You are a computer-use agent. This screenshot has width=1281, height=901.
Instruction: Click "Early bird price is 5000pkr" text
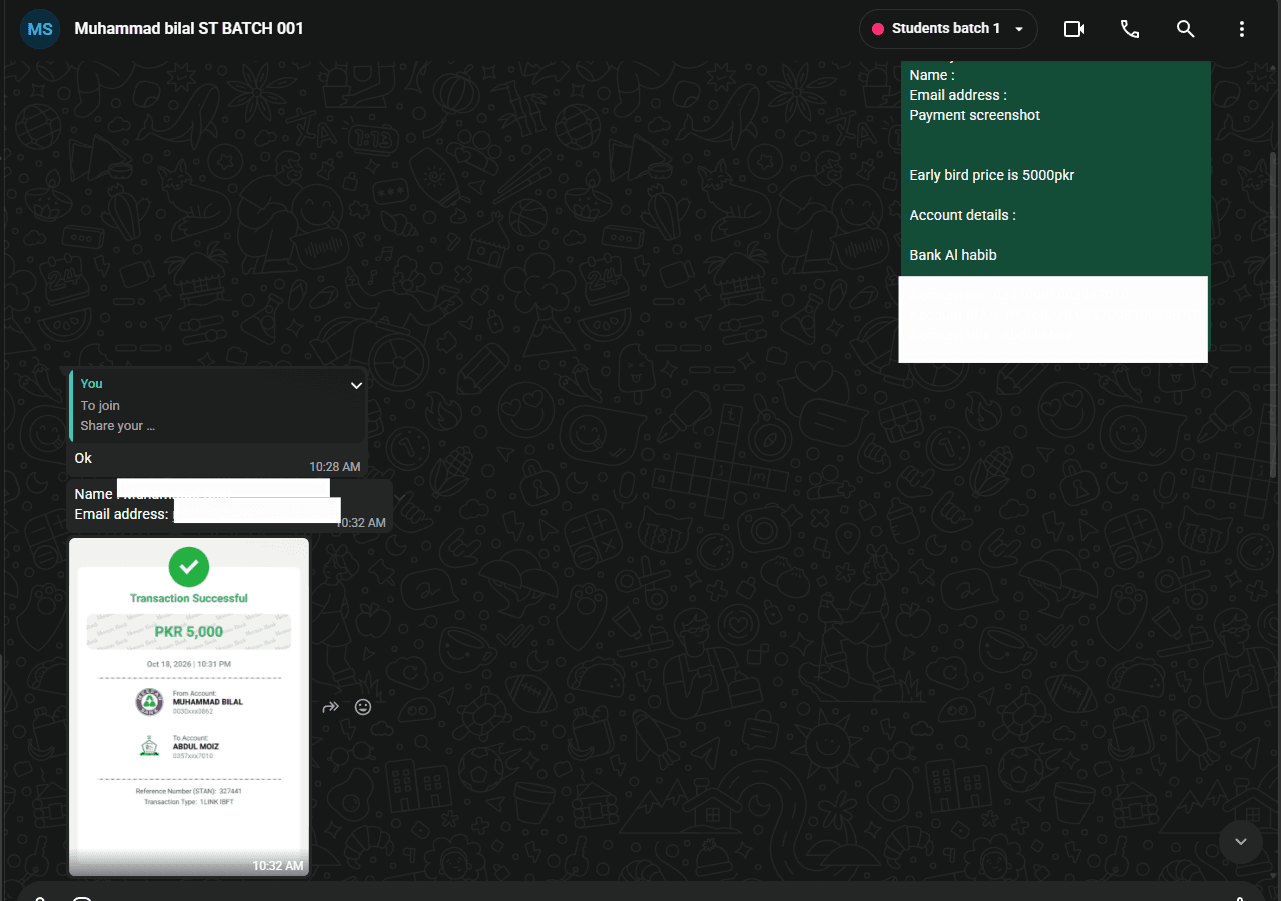(992, 175)
